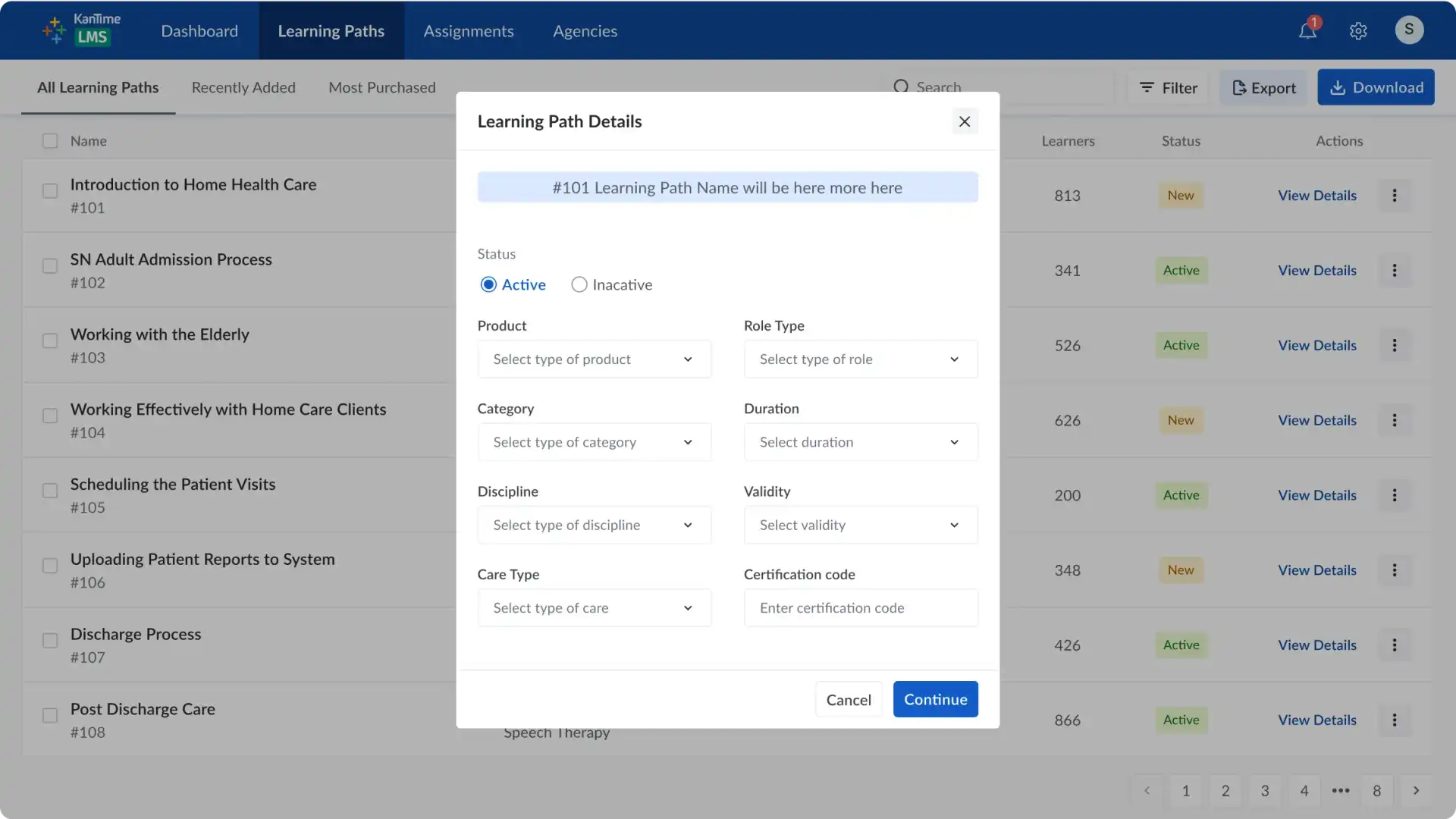Open more options for Working with the Elderly
Image resolution: width=1456 pixels, height=819 pixels.
(x=1394, y=346)
